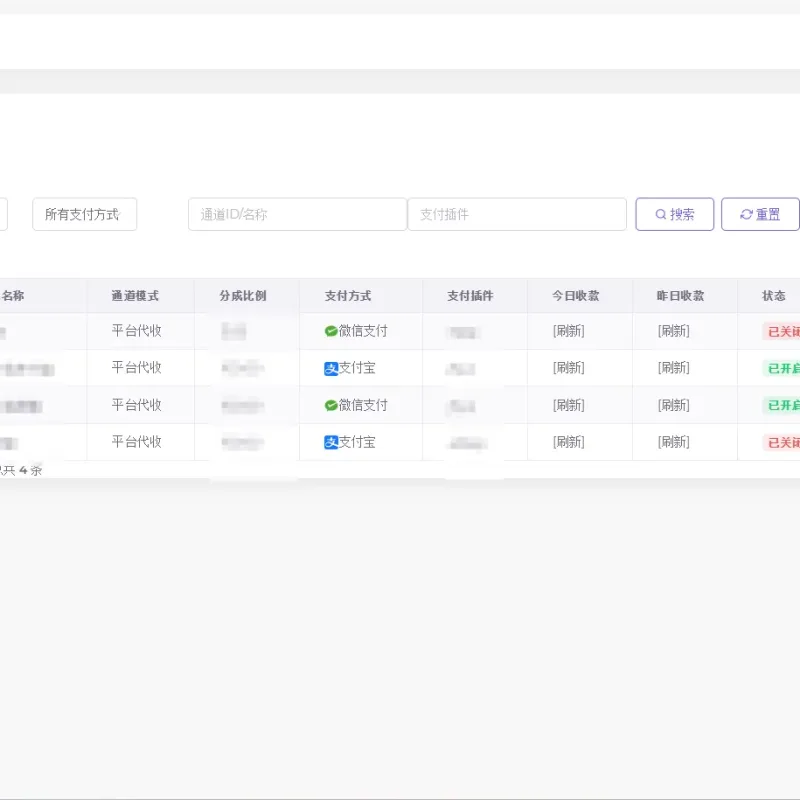Click the 支付方式 column header

348,296
